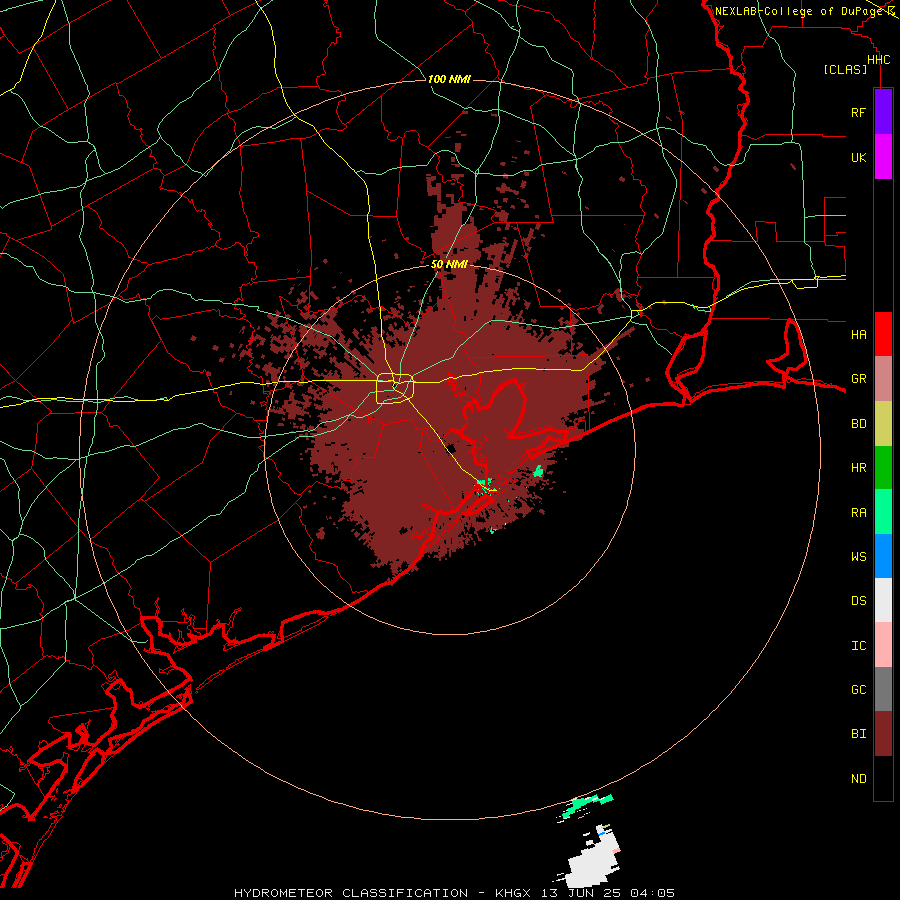Click the "50 NMI" range ring label
900x900 pixels.
[x=449, y=264]
